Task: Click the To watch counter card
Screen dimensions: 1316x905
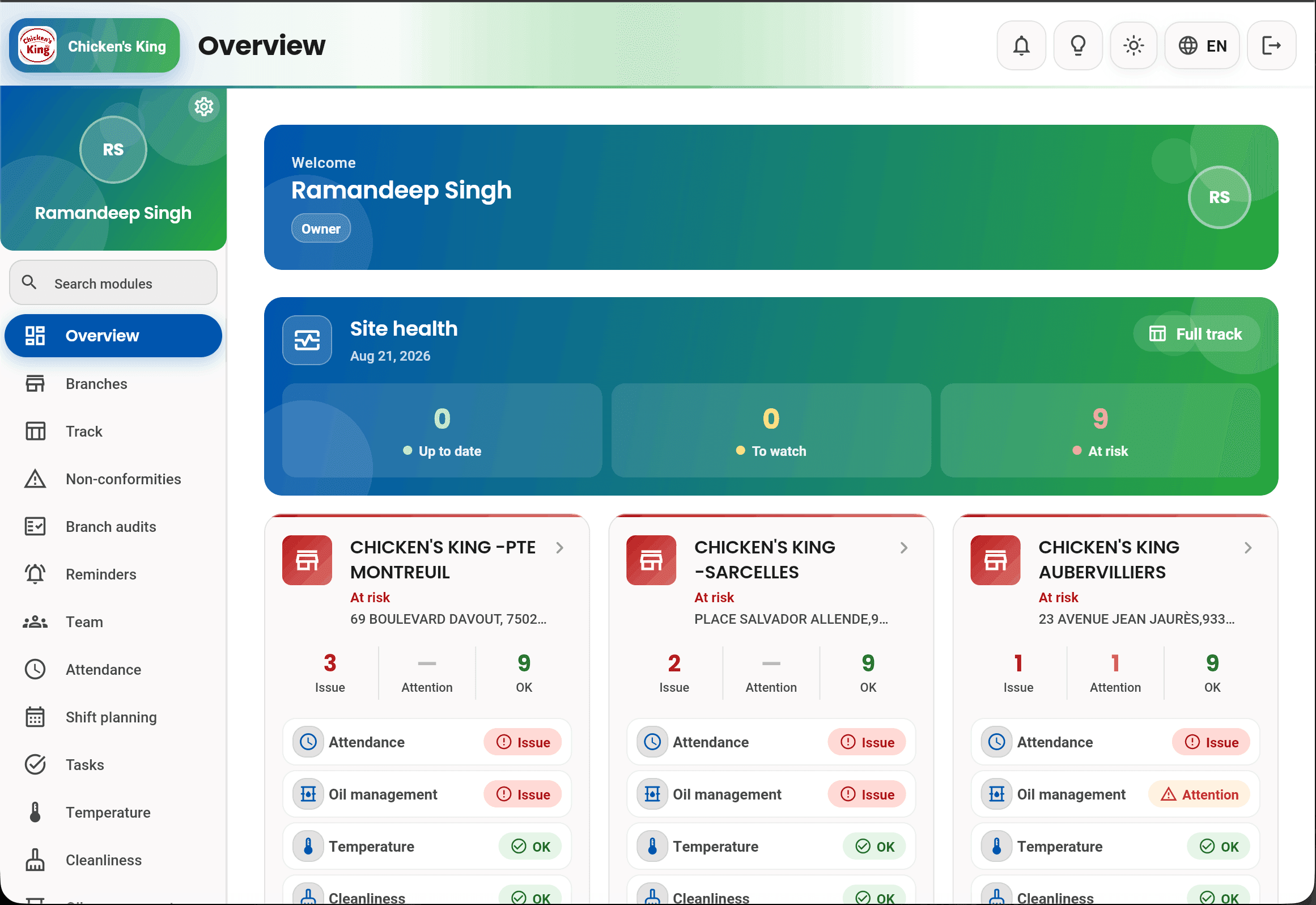Action: (x=771, y=431)
